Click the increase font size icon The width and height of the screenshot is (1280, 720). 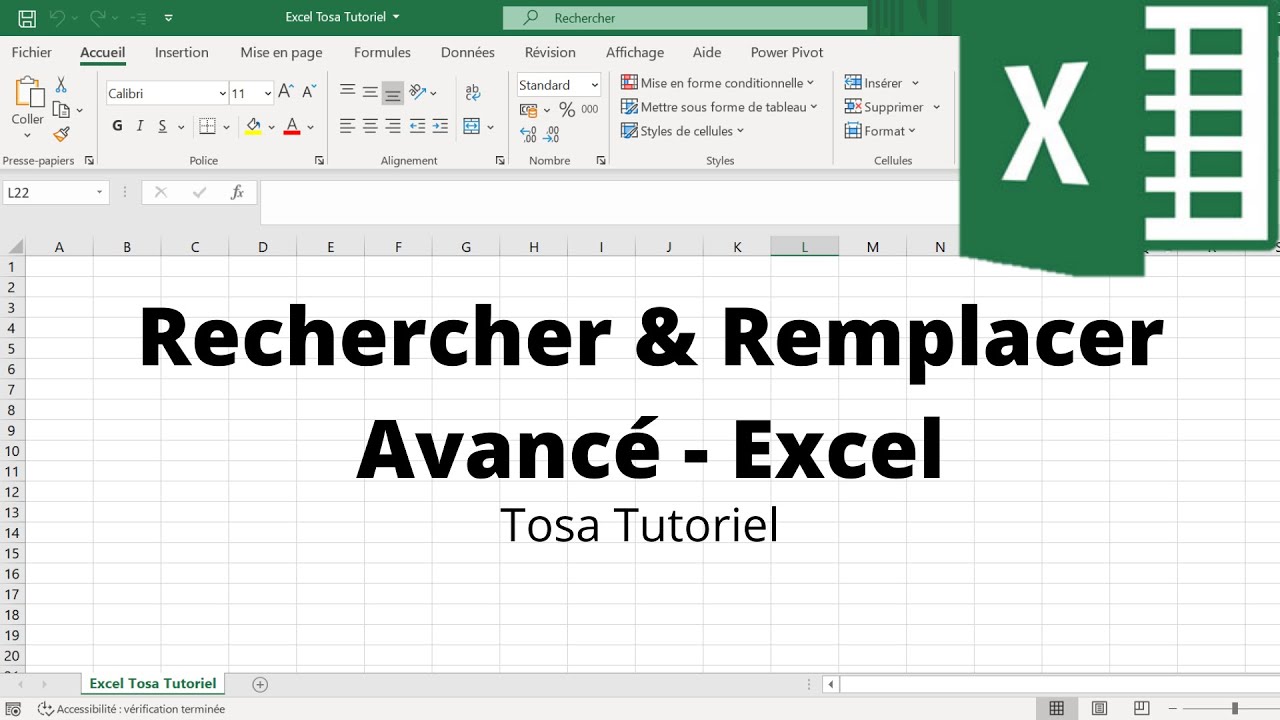(286, 92)
